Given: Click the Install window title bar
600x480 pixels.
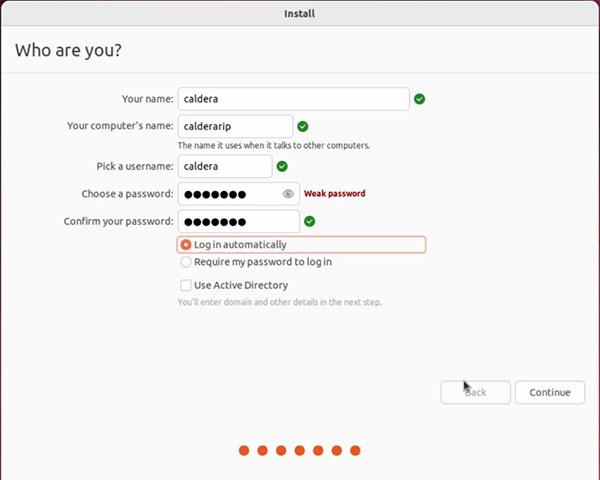Looking at the screenshot, I should (300, 13).
